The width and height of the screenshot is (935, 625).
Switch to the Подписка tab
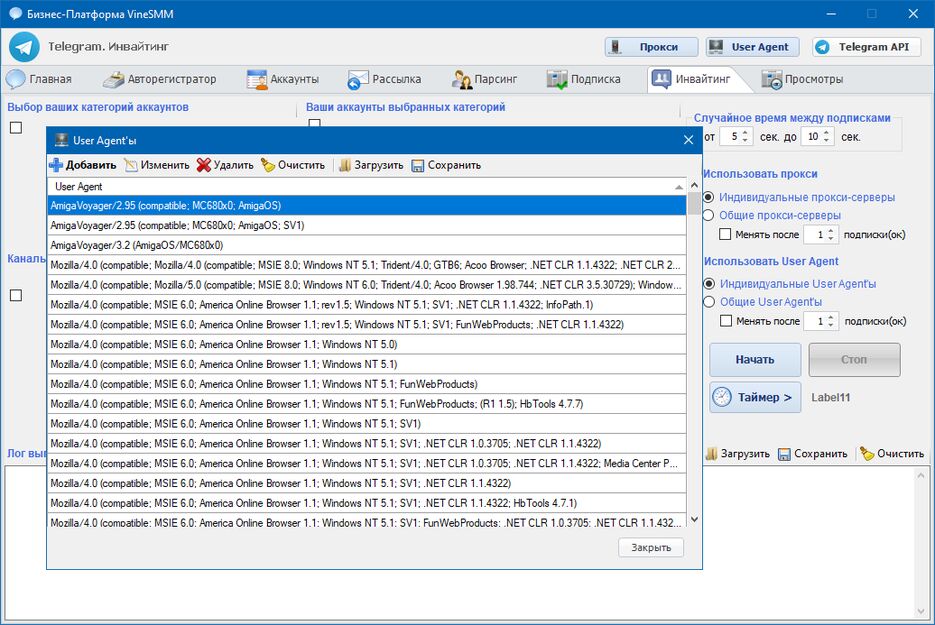pos(584,79)
